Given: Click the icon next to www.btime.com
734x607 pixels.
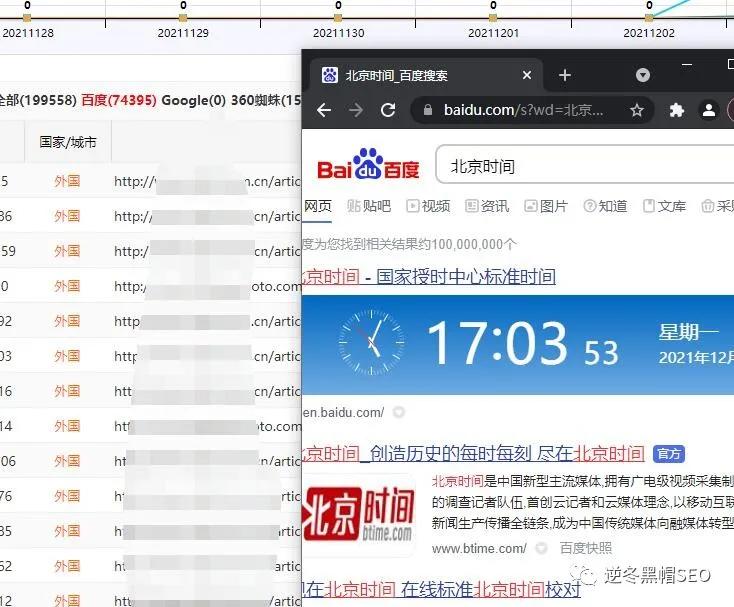Looking at the screenshot, I should pyautogui.click(x=542, y=548).
